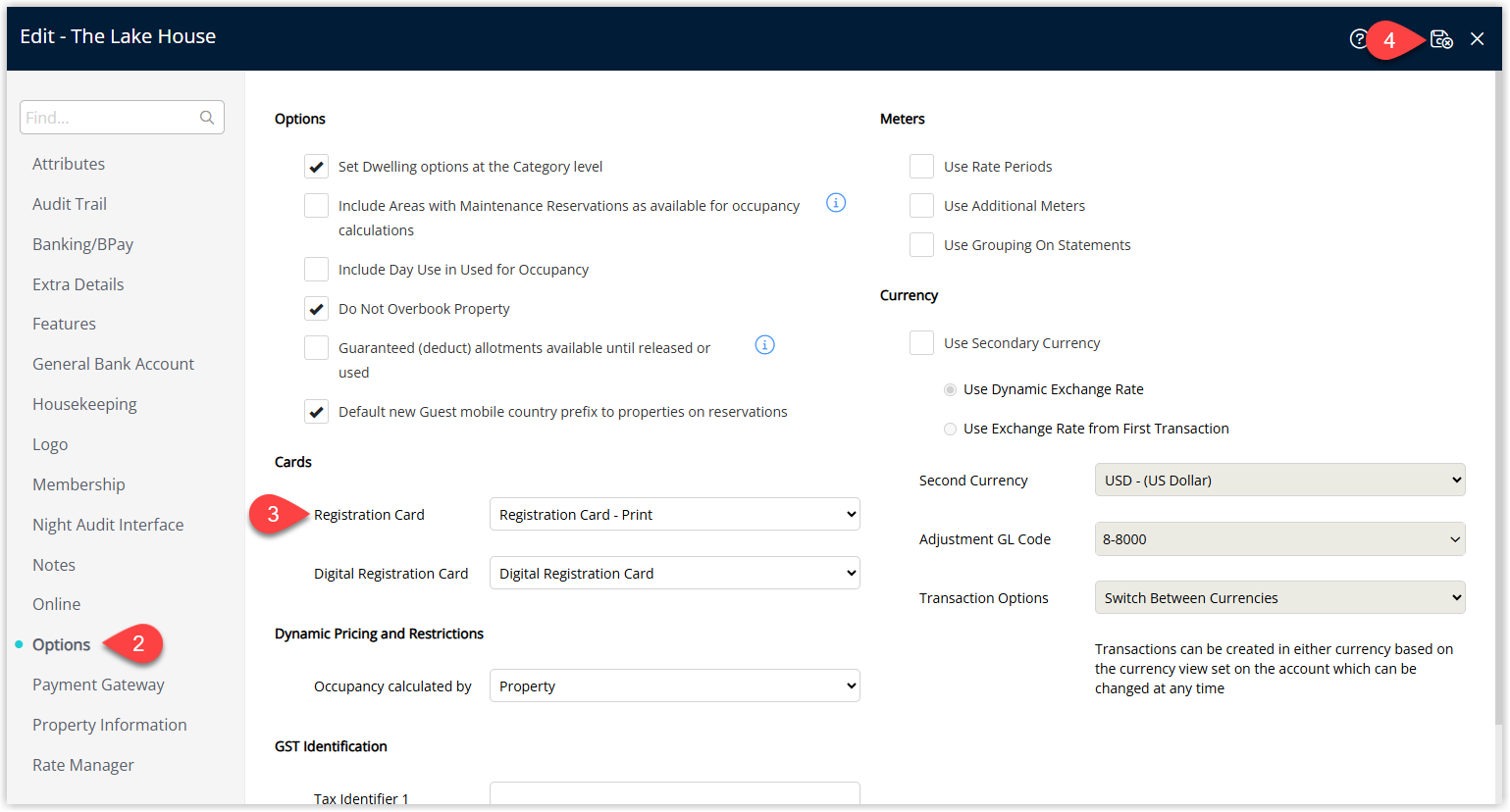Tick Guaranteed (deduct) allotments checkbox
The image size is (1510, 812).
pos(316,348)
